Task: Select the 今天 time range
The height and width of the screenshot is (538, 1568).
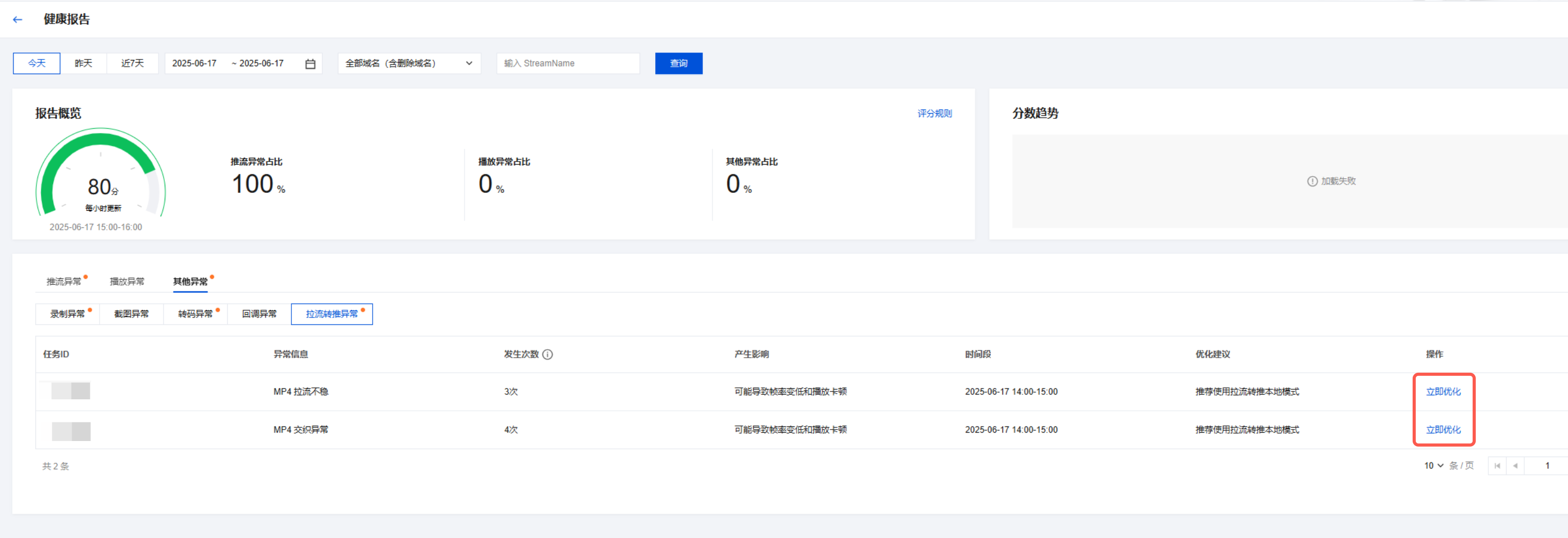Action: coord(36,63)
